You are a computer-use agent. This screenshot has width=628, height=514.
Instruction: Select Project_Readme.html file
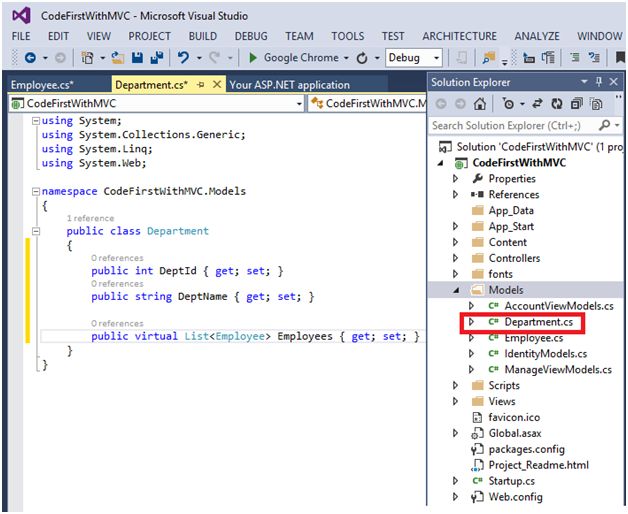[x=539, y=465]
